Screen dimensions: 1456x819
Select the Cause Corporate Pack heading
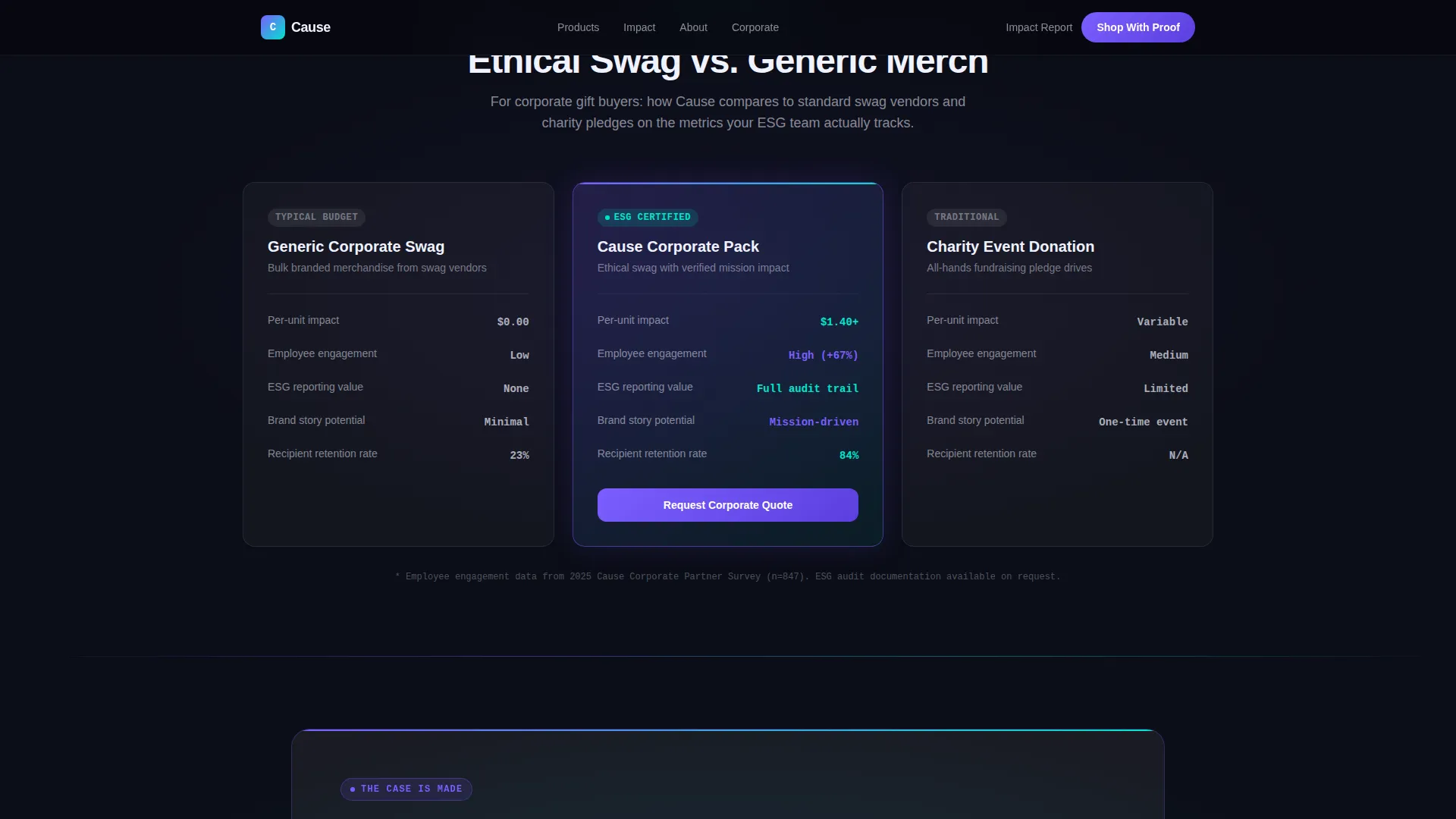point(678,246)
